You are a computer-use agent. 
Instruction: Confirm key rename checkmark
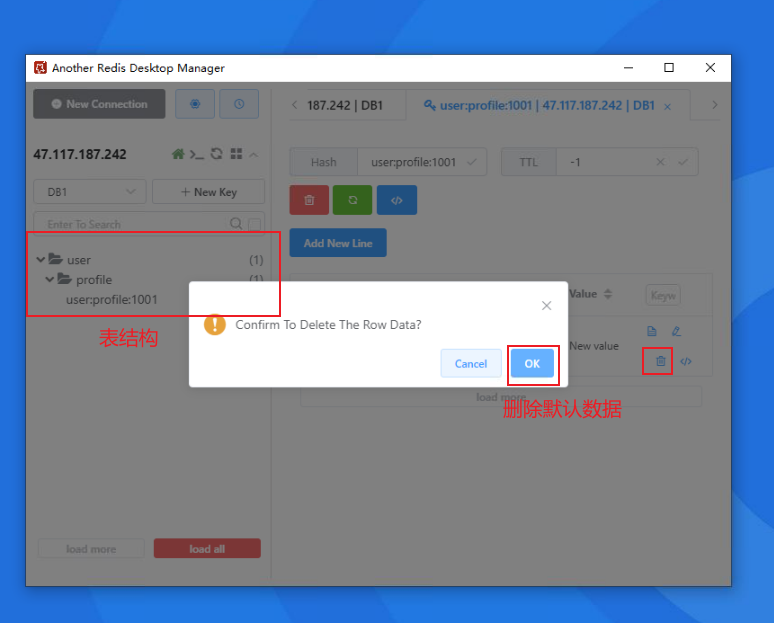tap(472, 161)
